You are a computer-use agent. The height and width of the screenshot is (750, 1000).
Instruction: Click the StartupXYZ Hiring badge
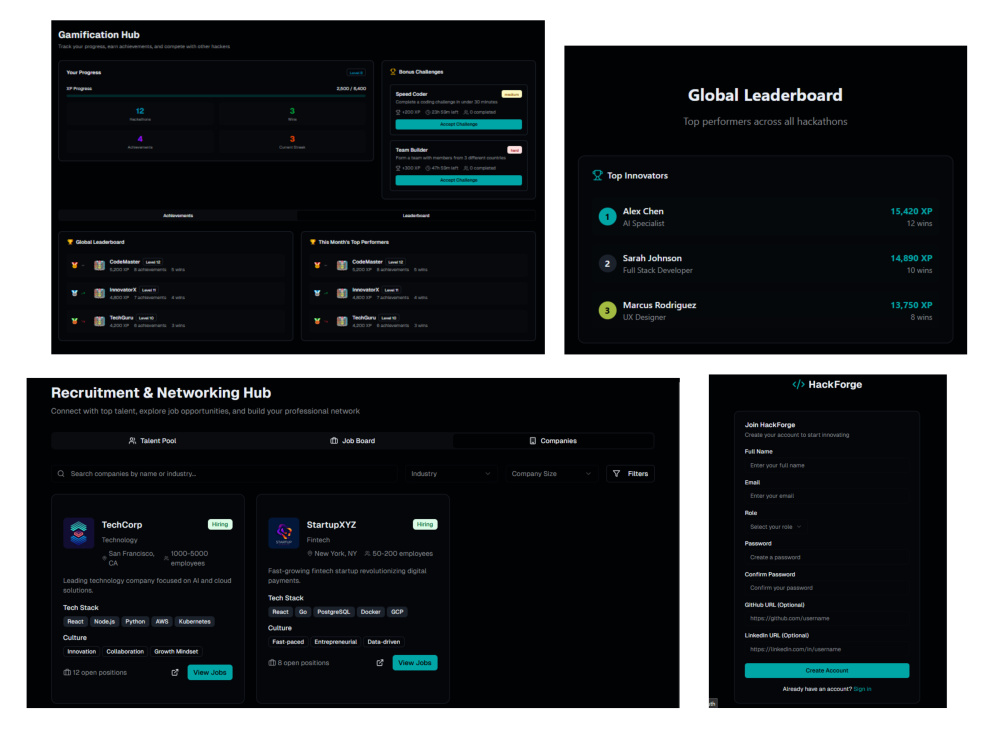point(425,525)
